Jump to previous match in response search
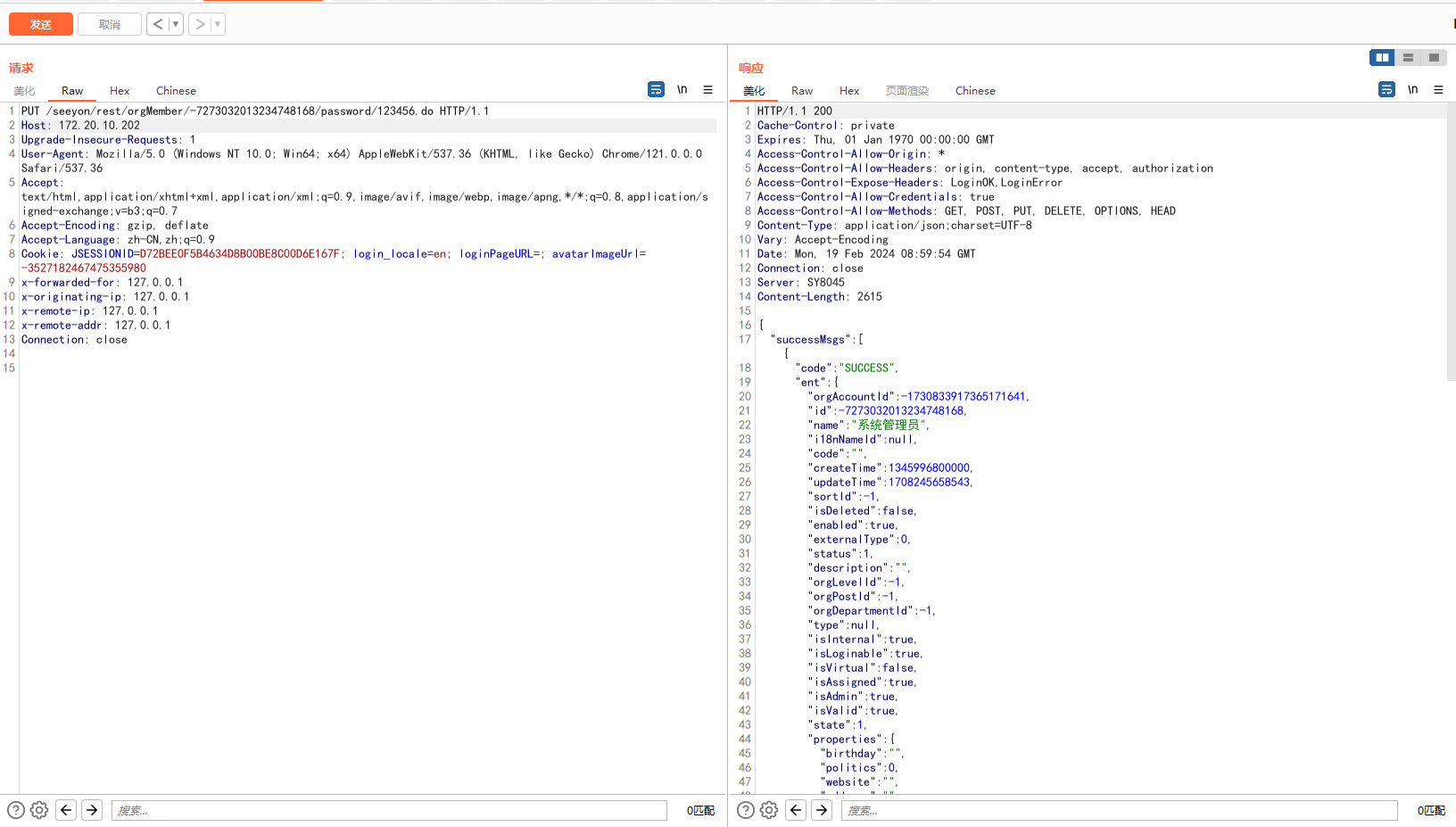 [x=796, y=810]
